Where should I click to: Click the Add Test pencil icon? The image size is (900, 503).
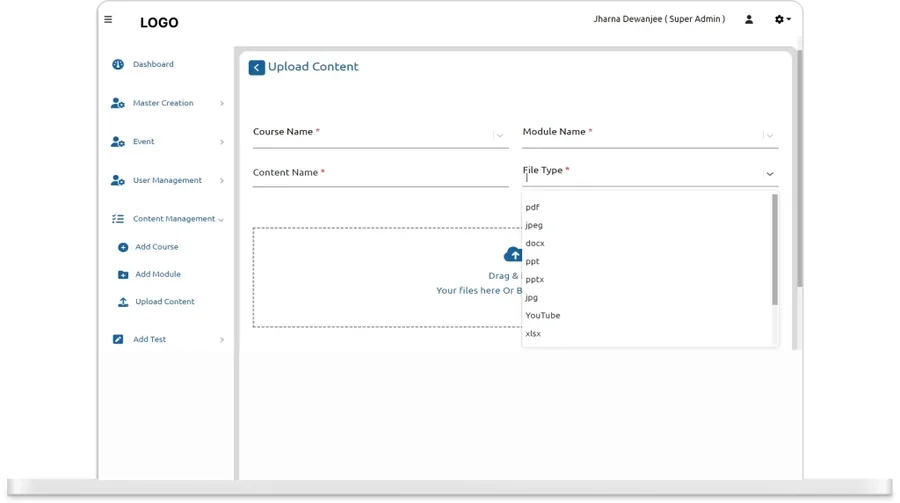coord(118,339)
